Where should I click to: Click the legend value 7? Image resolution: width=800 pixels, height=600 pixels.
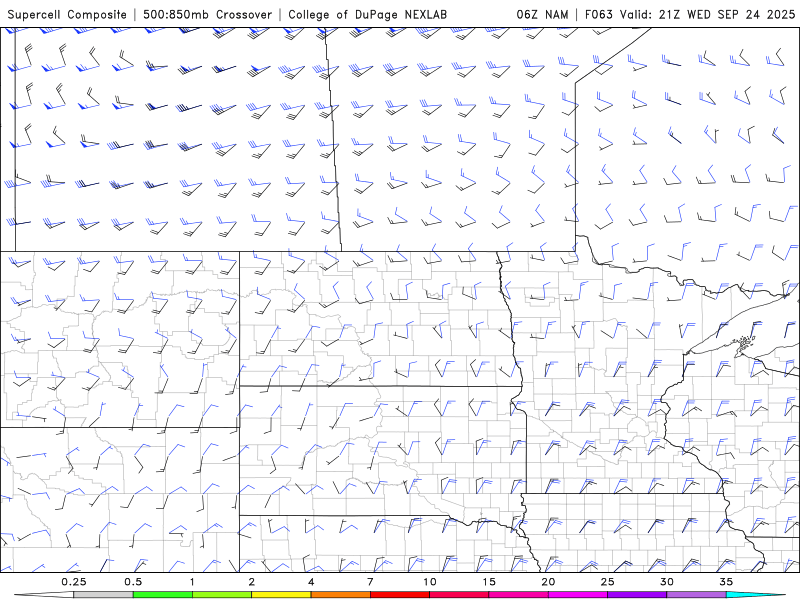(370, 582)
